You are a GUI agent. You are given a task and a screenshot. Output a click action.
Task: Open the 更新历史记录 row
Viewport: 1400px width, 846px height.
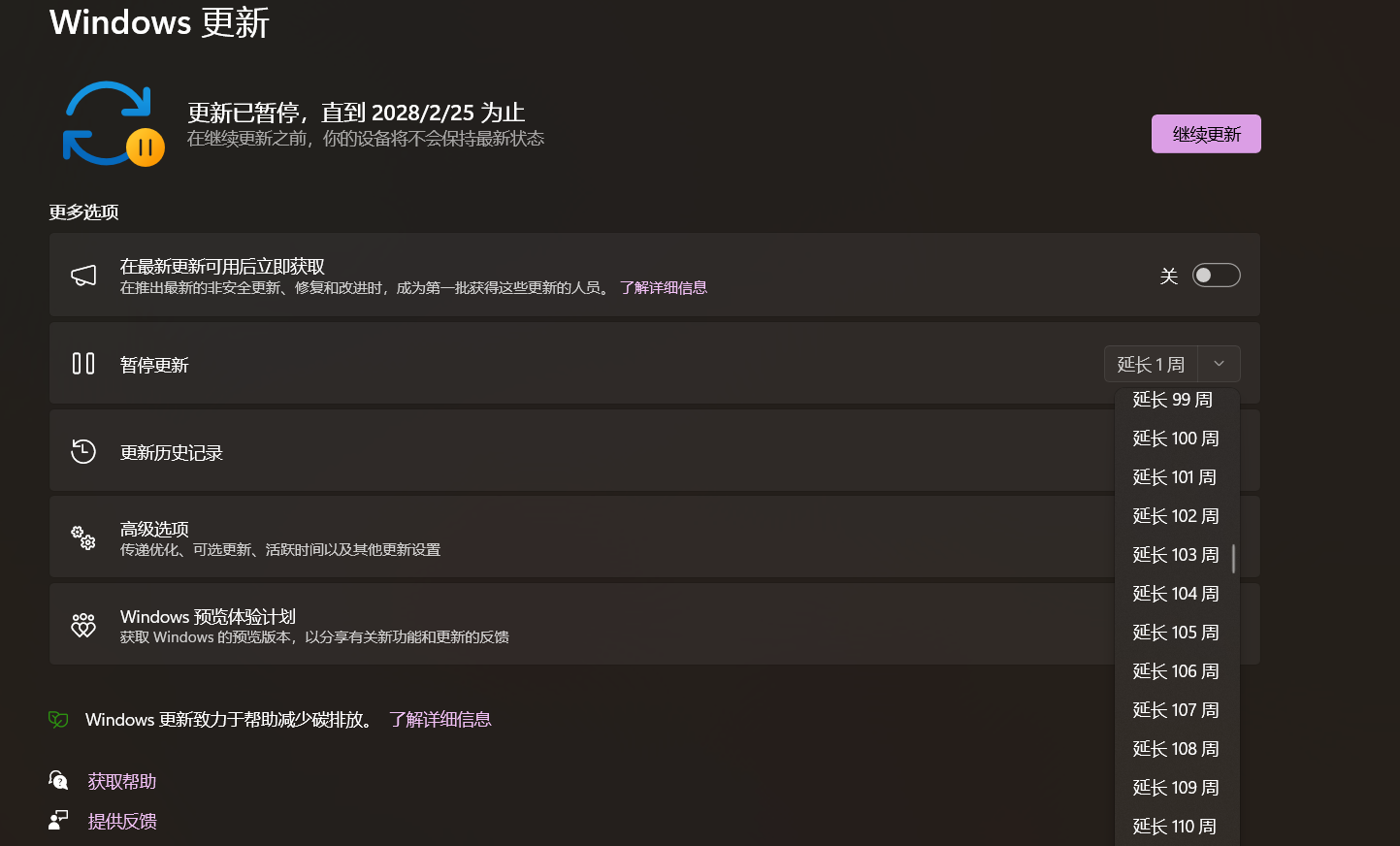coord(655,451)
